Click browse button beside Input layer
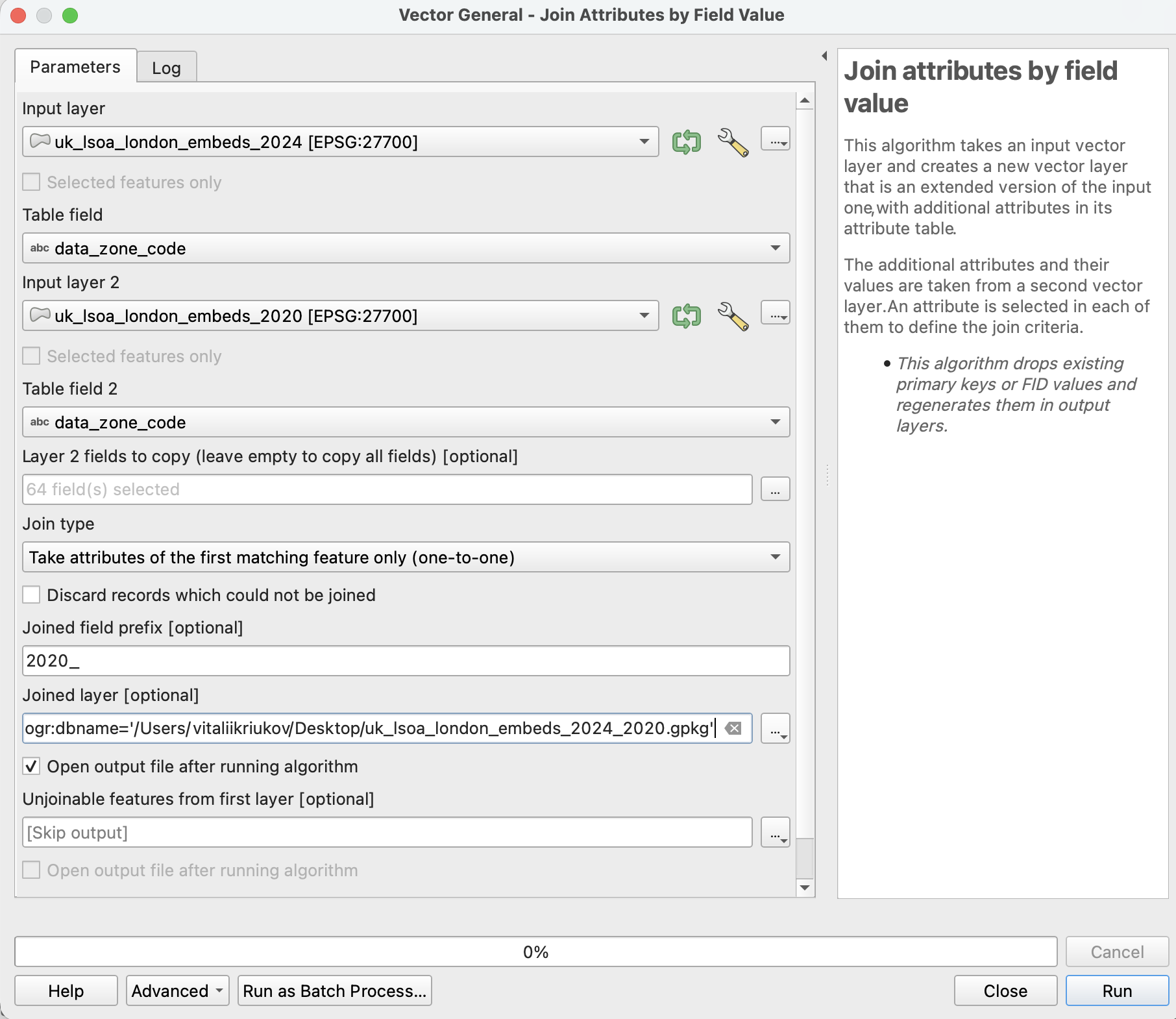Viewport: 1176px width, 1019px height. (x=775, y=140)
